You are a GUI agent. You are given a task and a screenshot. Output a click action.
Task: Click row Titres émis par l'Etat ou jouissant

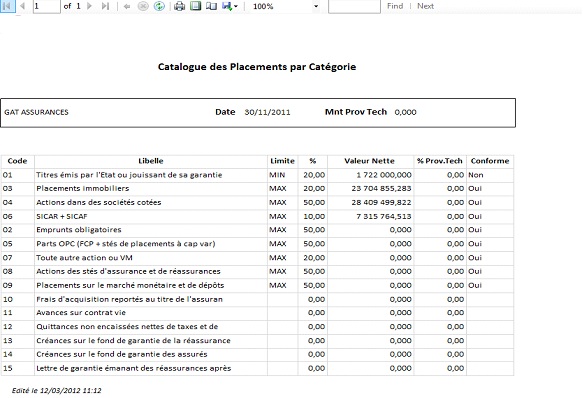pos(129,175)
